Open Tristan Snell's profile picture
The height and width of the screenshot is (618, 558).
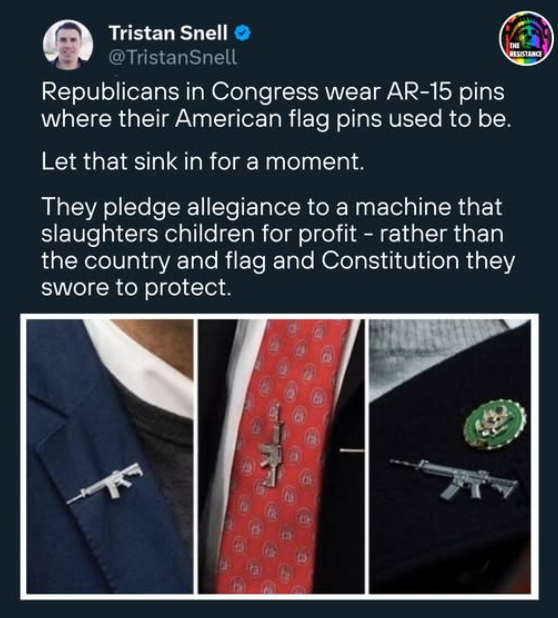68,45
